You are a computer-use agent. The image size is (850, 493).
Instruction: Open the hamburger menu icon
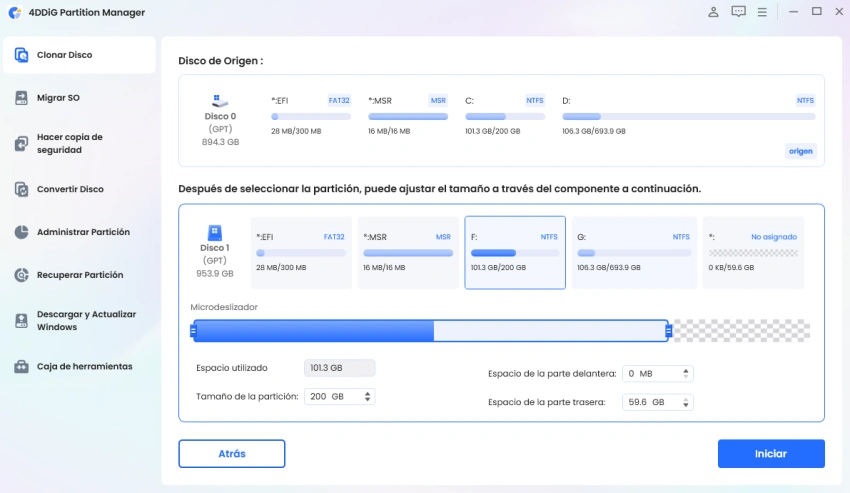(762, 11)
